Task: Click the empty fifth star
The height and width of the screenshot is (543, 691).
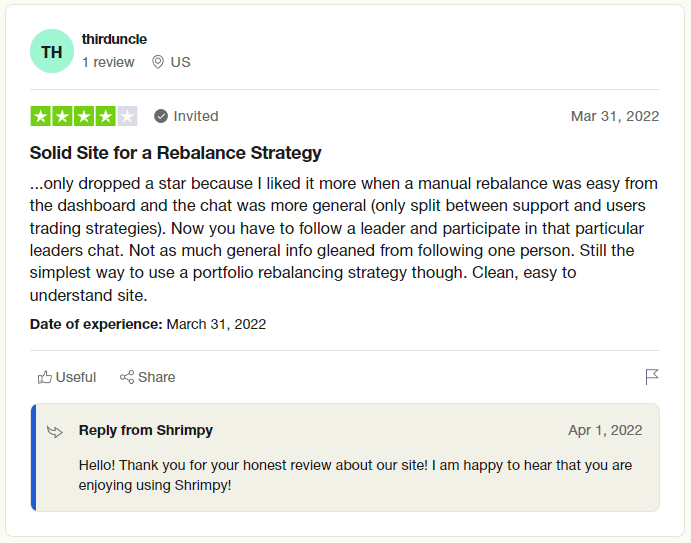Action: [127, 116]
